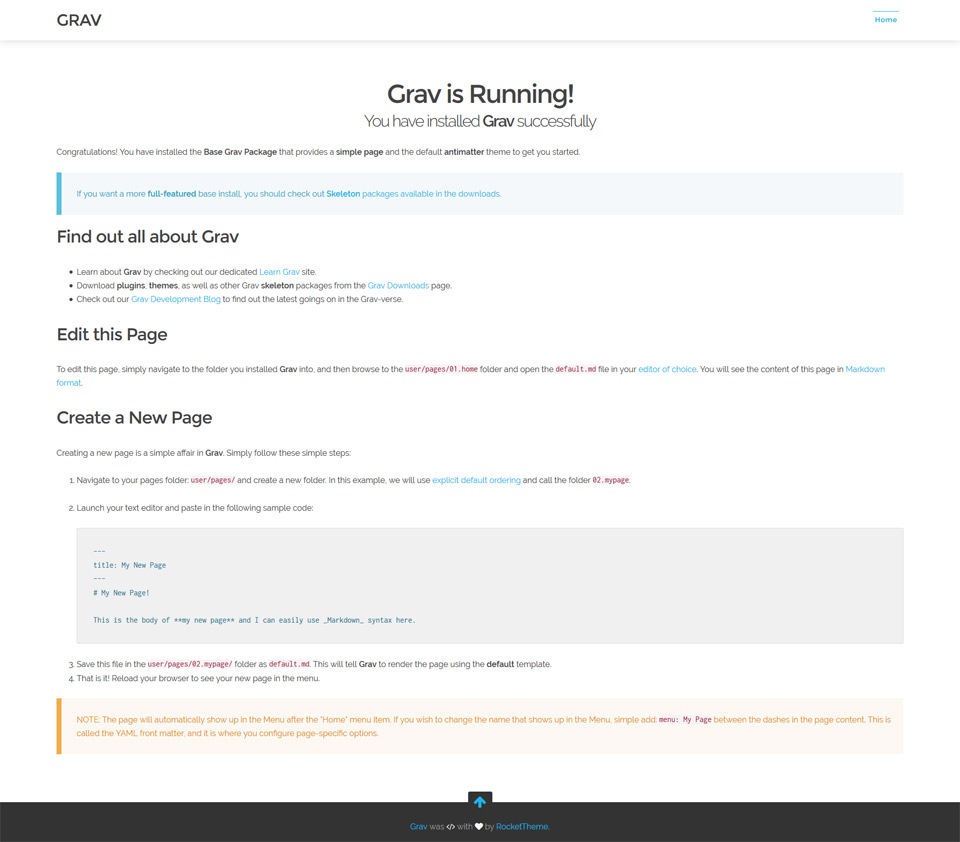960x842 pixels.
Task: Click 'title: My New Page' code line
Action: click(x=129, y=565)
